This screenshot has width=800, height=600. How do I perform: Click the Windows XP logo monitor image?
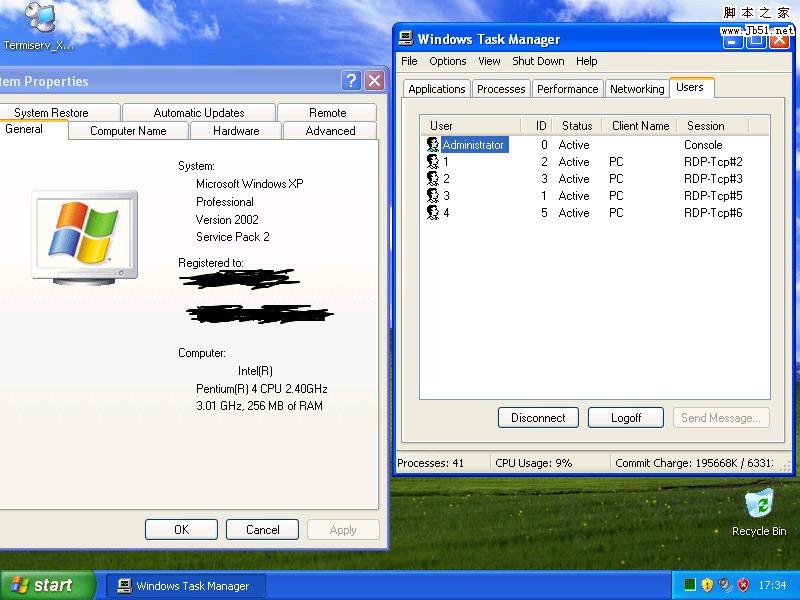(x=85, y=238)
